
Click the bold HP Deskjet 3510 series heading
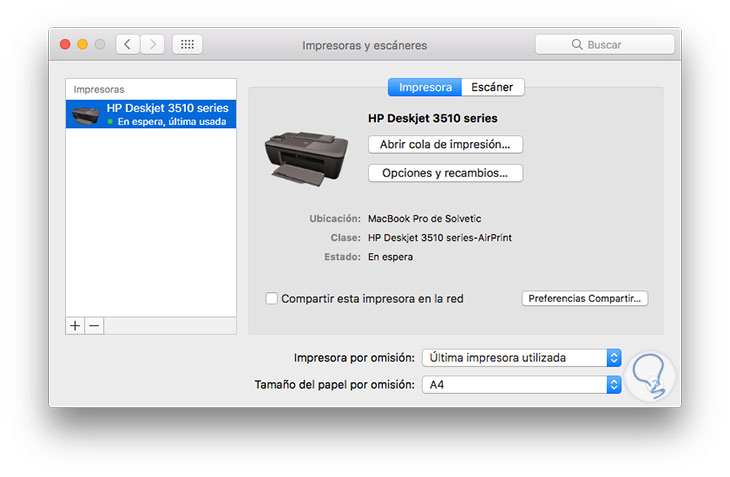coord(433,118)
